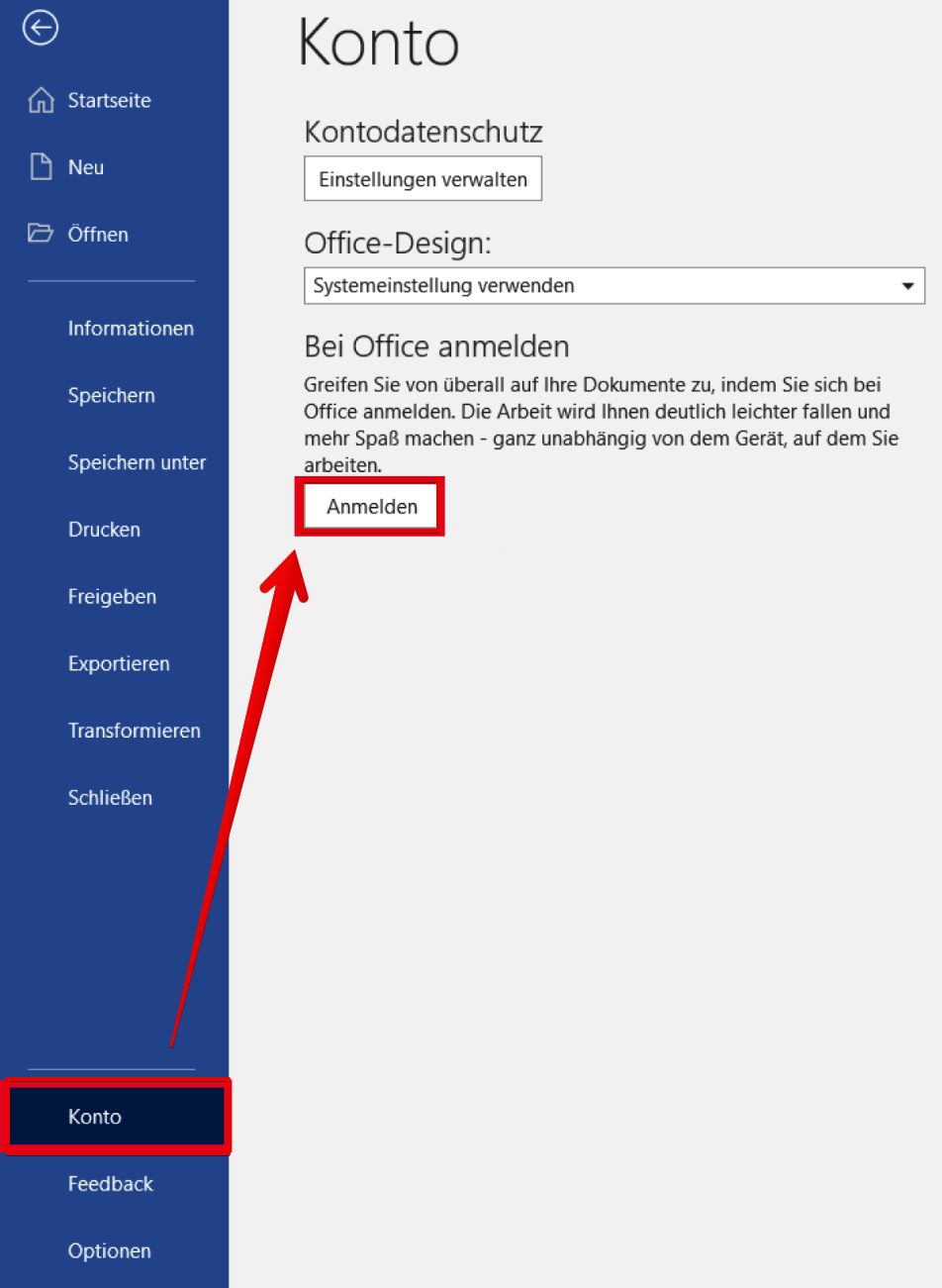This screenshot has width=942, height=1288.
Task: Select the Konto menu item
Action: point(95,1116)
